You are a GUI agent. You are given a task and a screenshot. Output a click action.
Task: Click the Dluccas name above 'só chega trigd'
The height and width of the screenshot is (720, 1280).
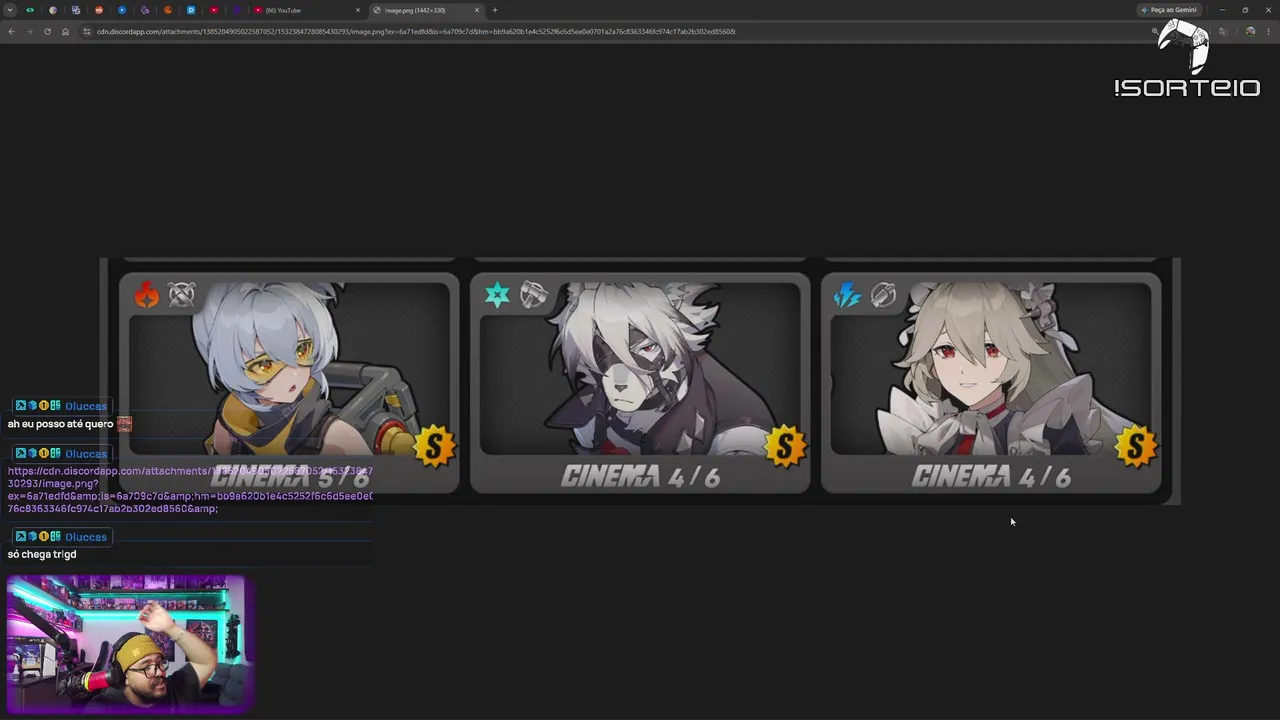tap(86, 537)
